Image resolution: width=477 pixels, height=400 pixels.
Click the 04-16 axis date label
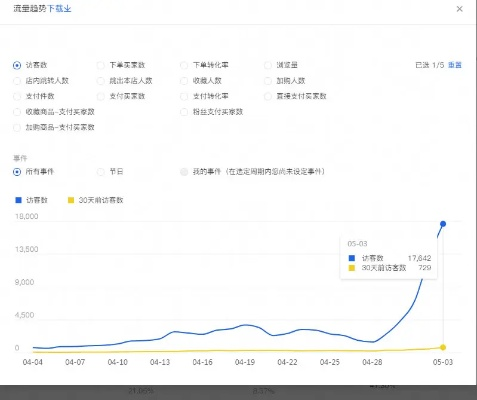tap(202, 362)
